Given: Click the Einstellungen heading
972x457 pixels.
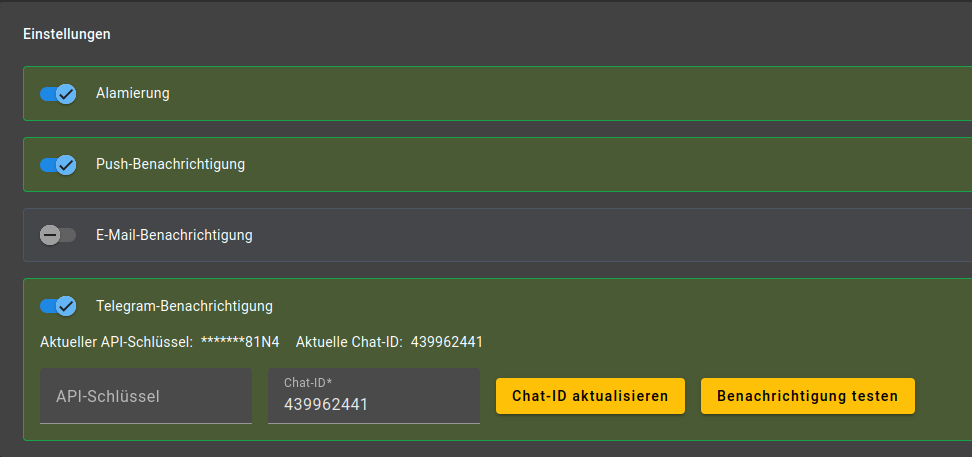Looking at the screenshot, I should coord(67,34).
